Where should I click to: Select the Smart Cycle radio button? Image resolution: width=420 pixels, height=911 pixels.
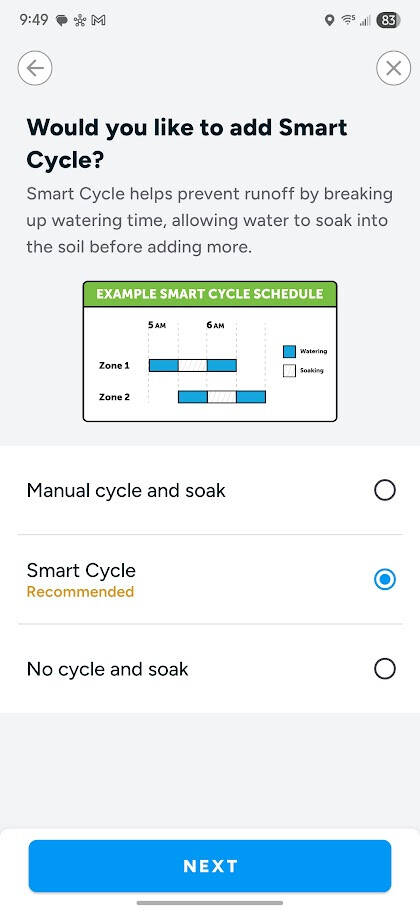385,579
